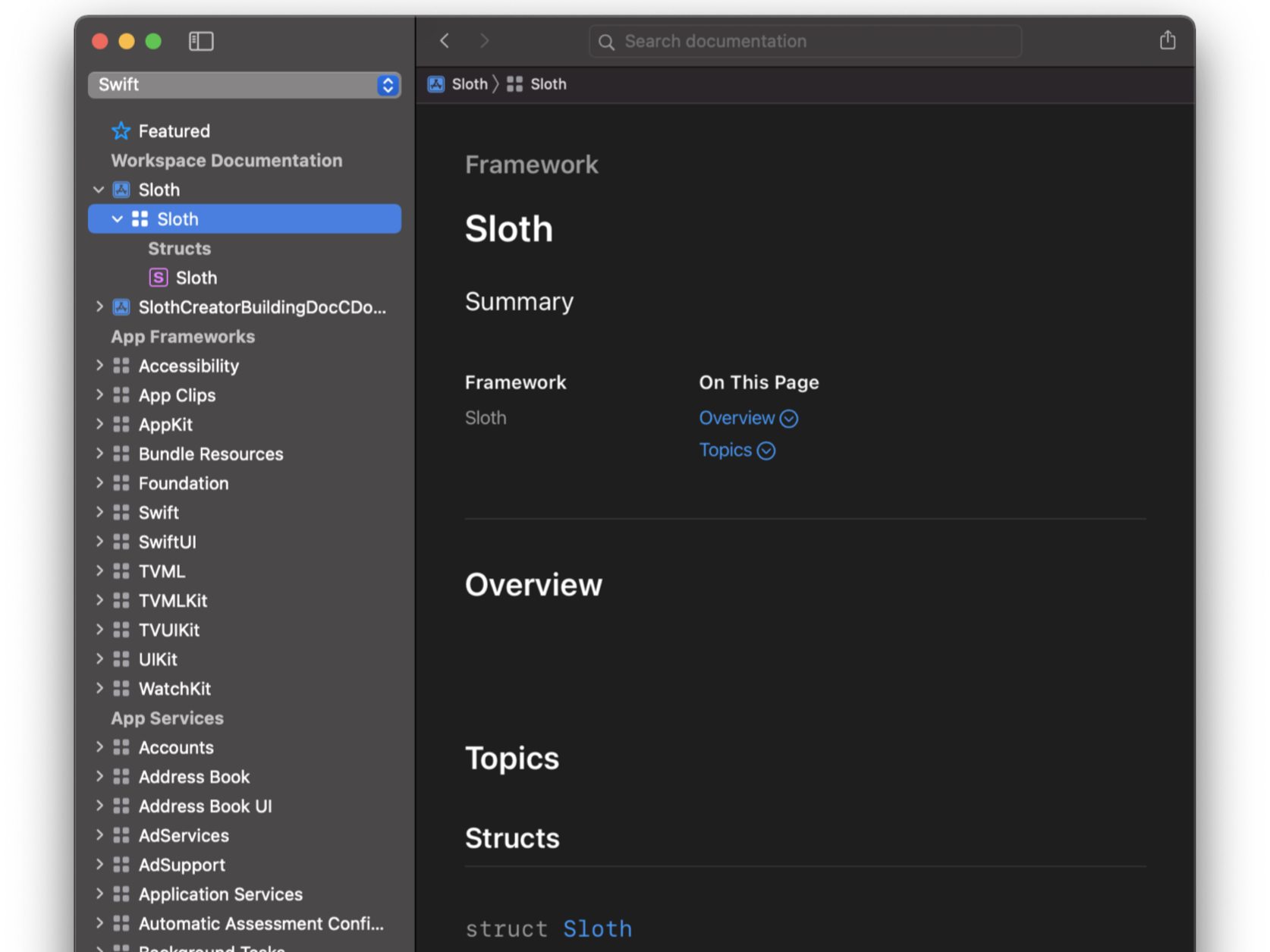Expand the TVMLKit framework
Screen dimensions: 1270x952
click(x=99, y=600)
